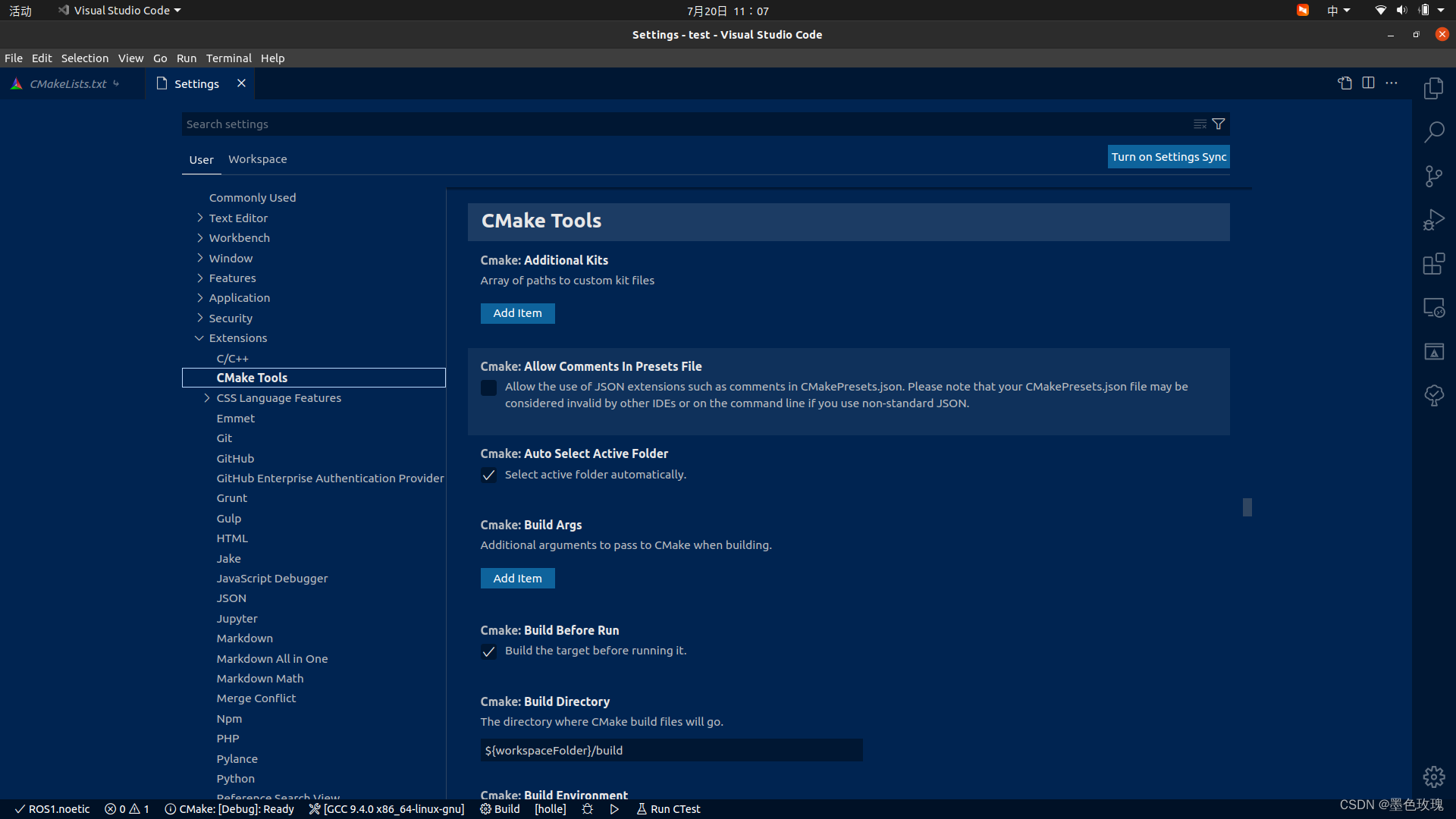
Task: Click the settings list scrollbar thumb
Action: click(1247, 507)
